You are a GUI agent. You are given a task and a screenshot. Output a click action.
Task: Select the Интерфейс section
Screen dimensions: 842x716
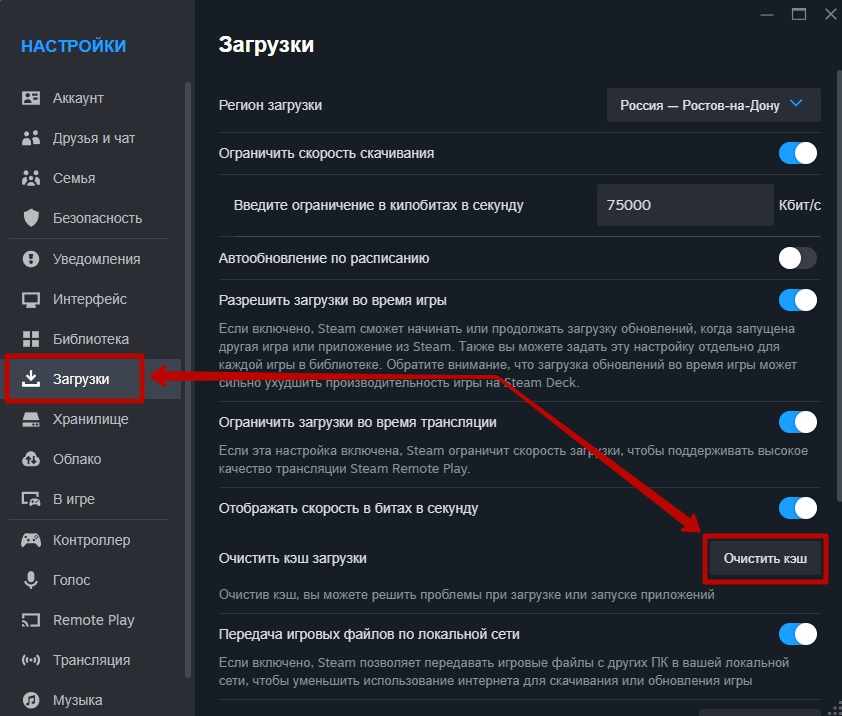[x=90, y=299]
